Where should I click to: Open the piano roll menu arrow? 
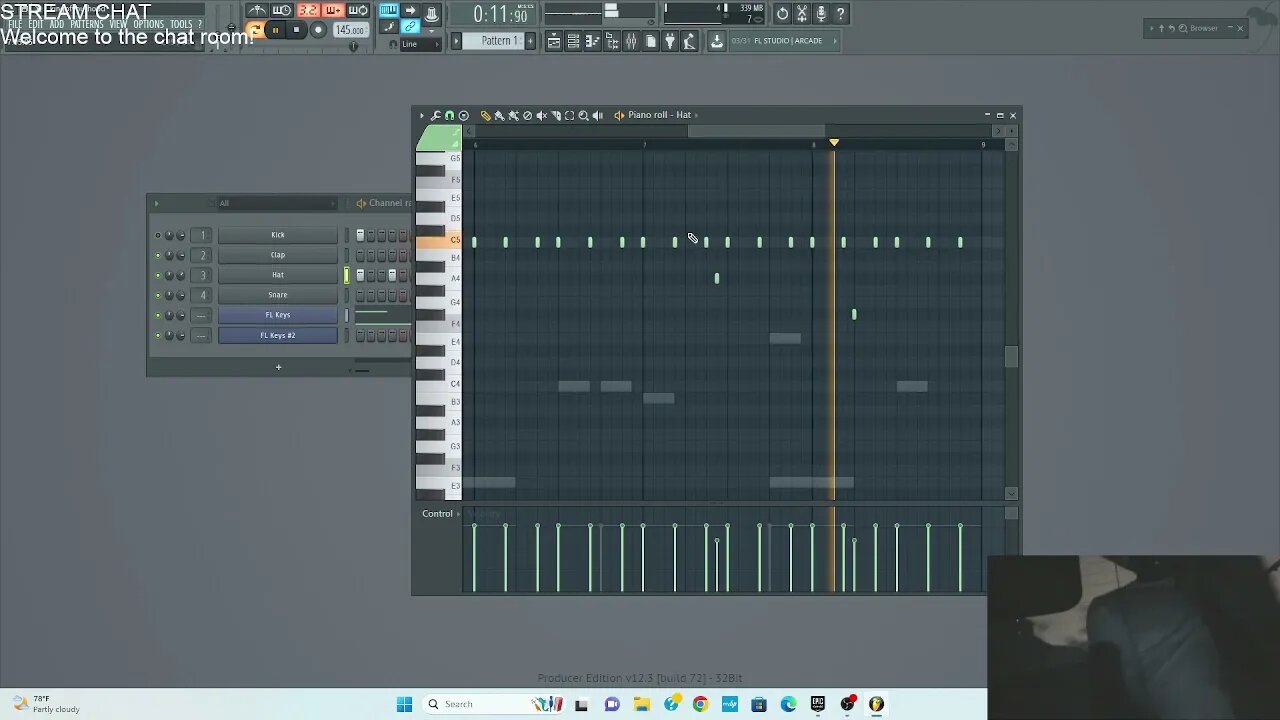(422, 115)
